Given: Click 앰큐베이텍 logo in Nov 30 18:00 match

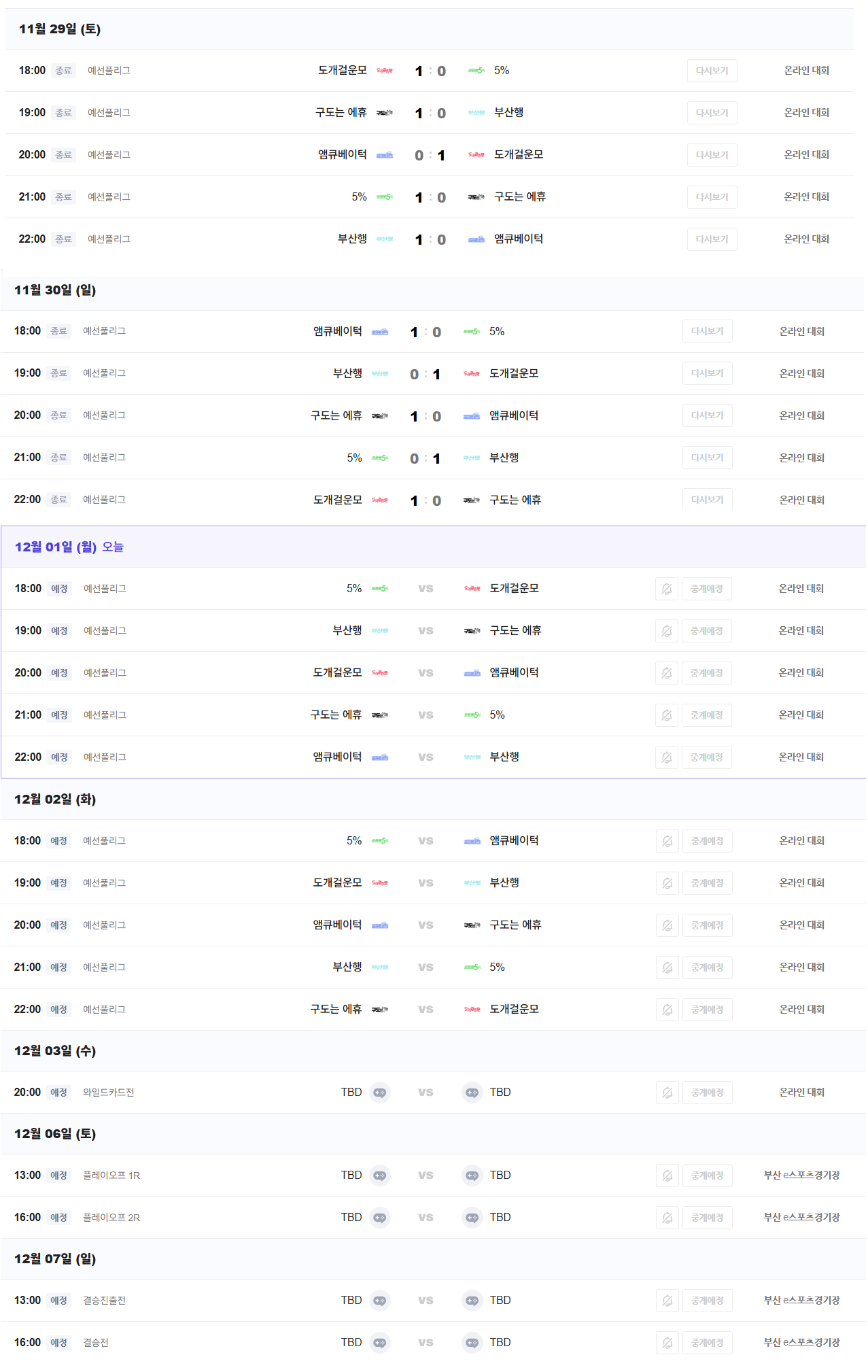Looking at the screenshot, I should [x=380, y=332].
